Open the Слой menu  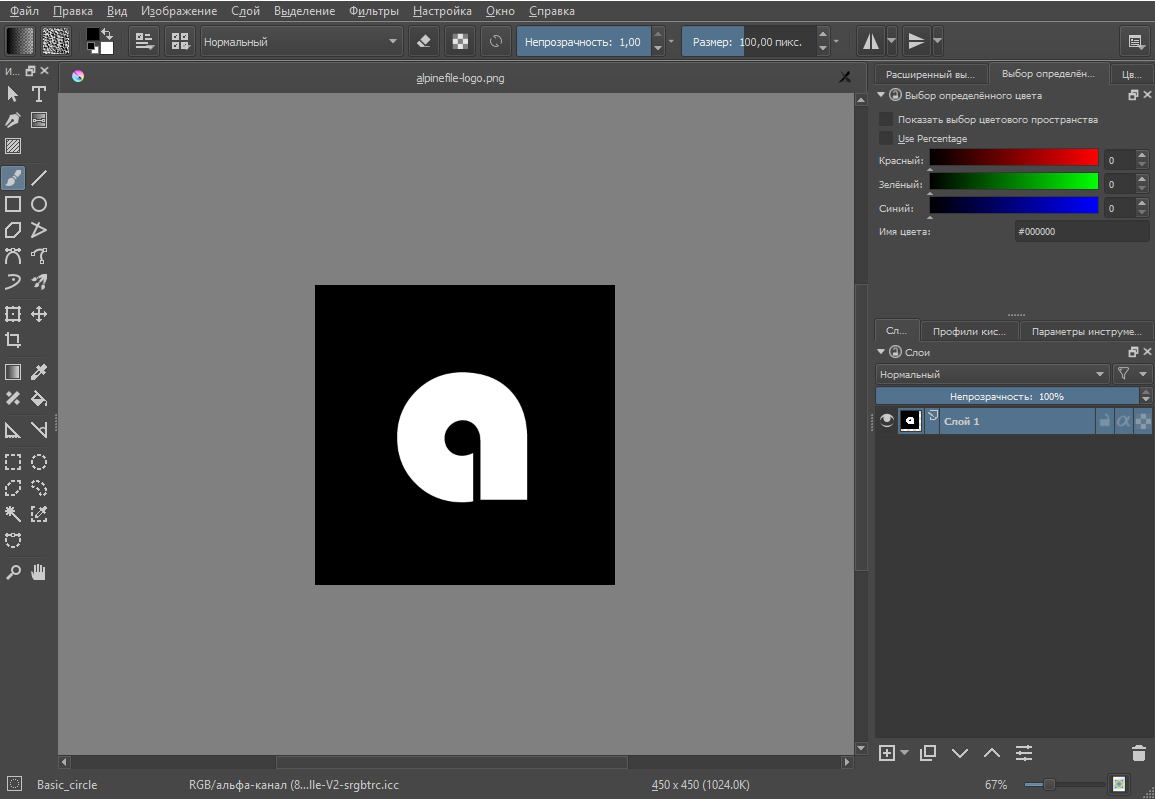click(x=245, y=11)
